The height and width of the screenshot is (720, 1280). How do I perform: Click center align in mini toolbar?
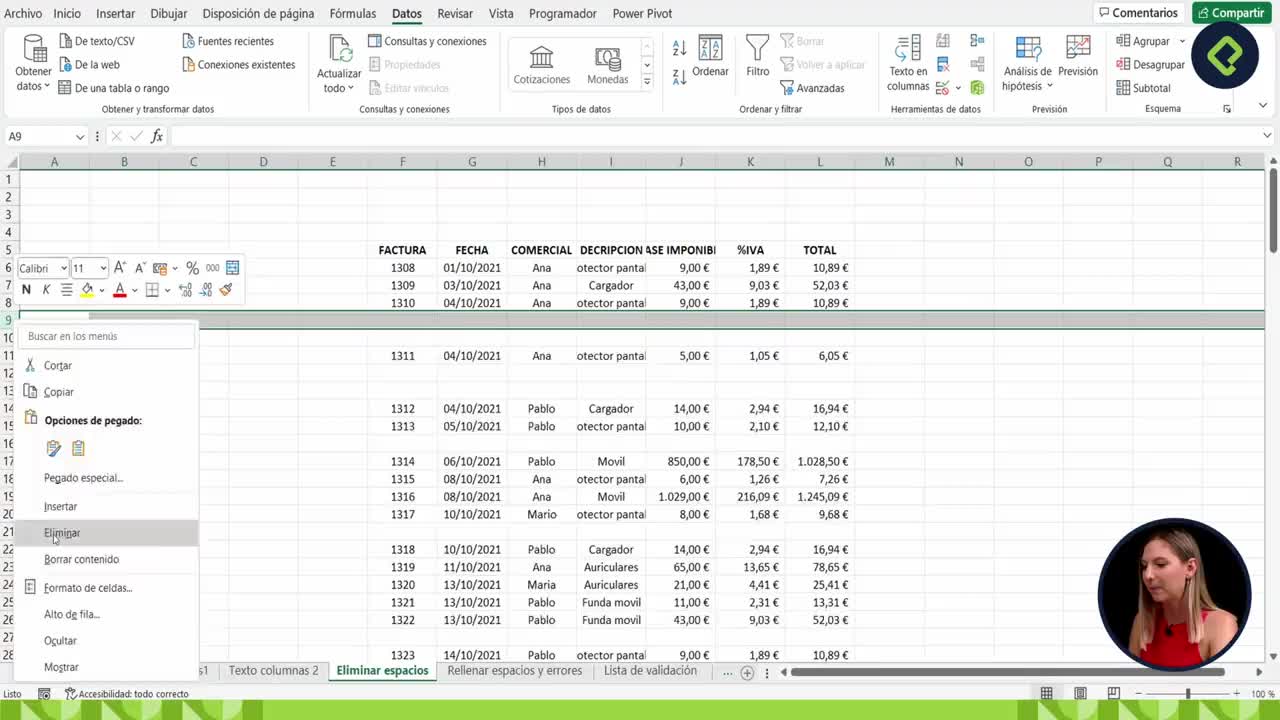click(66, 290)
